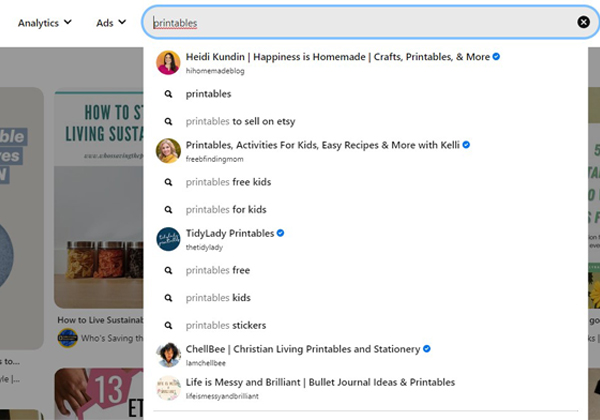Open the Analytics dropdown menu
Viewport: 600px width, 420px height.
(44, 23)
